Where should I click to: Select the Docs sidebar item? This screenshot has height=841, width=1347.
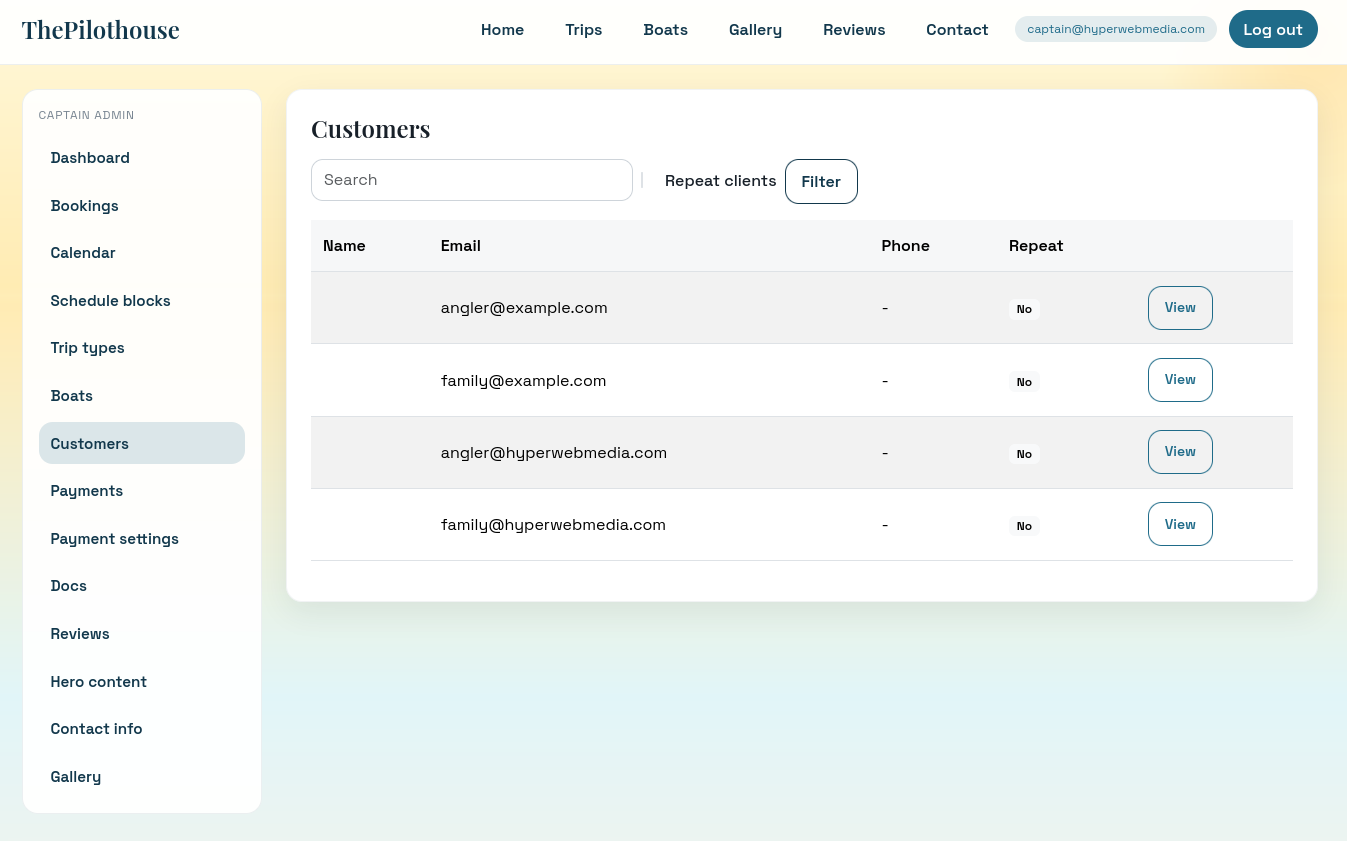coord(68,586)
